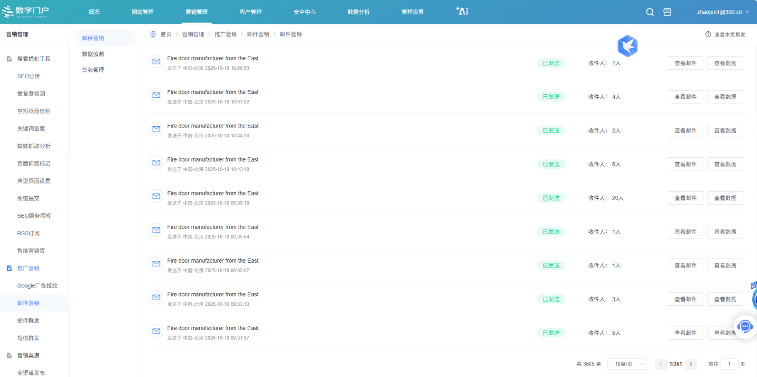Viewport: 757px width, 377px height.
Task: Click the location icon before 首页 breadcrumb
Action: pyautogui.click(x=154, y=34)
